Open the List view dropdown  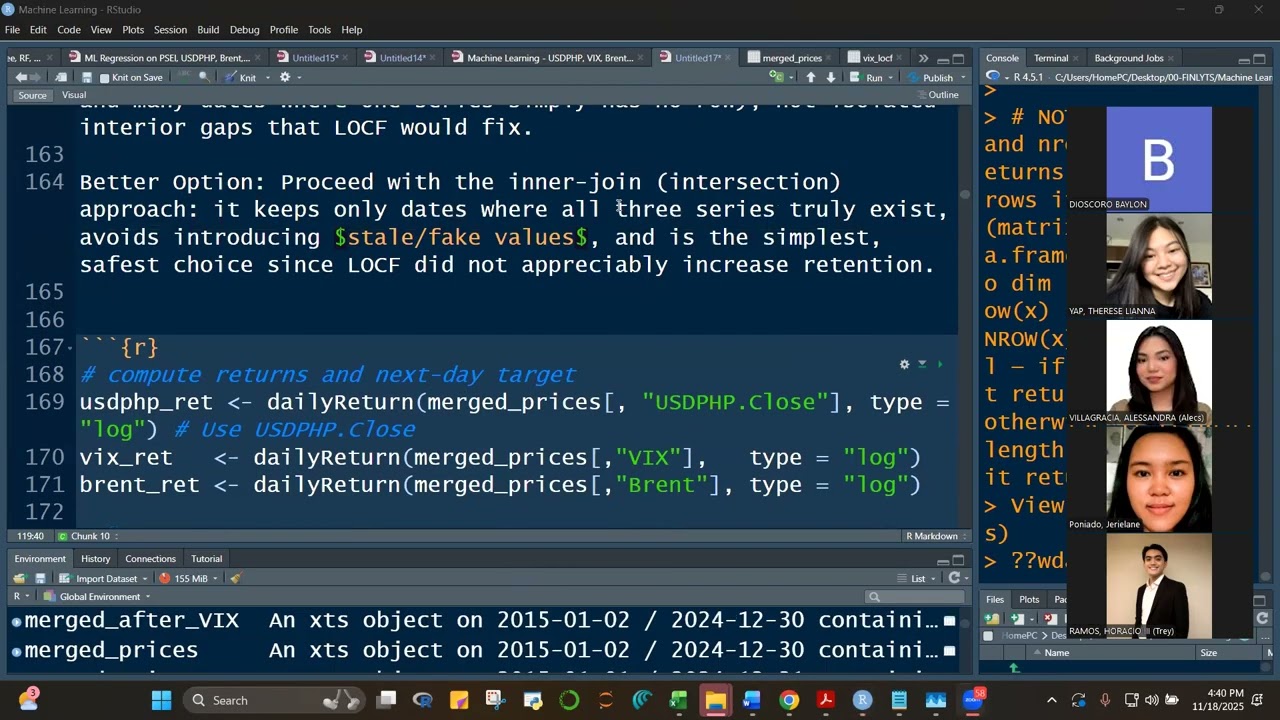(x=916, y=579)
